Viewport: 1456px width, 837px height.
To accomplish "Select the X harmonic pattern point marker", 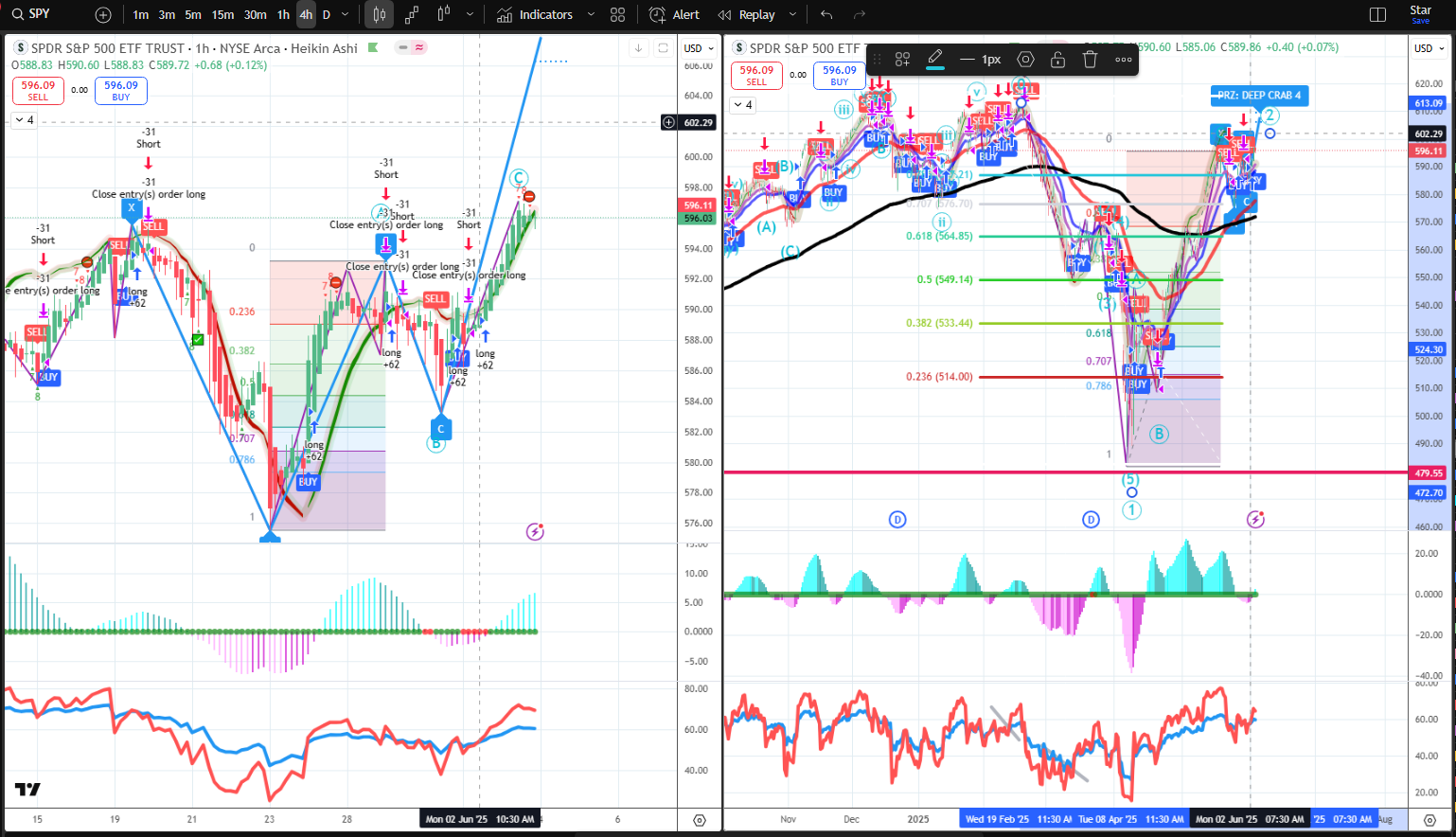I will [x=132, y=208].
